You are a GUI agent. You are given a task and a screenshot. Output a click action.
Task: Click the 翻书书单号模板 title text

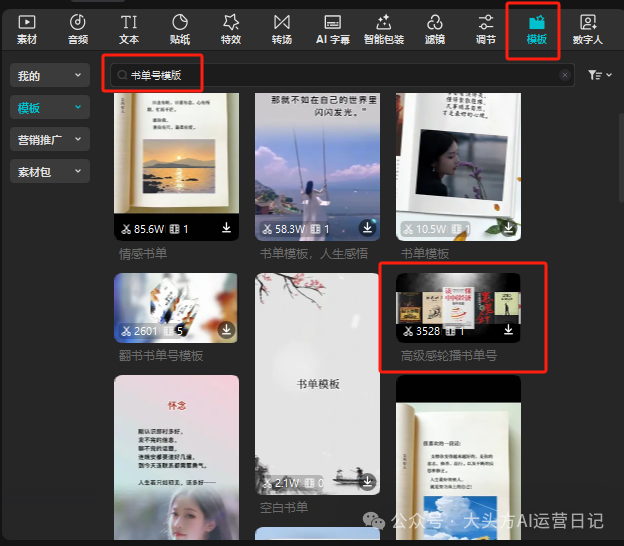click(x=161, y=355)
